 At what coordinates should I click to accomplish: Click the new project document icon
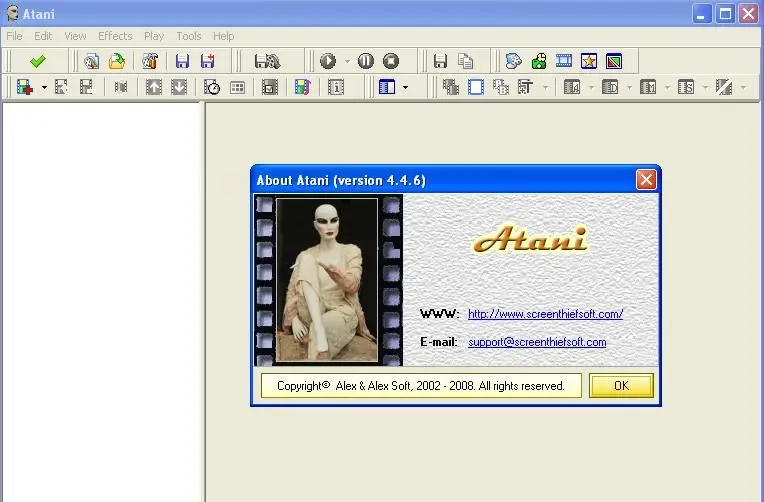tap(92, 61)
